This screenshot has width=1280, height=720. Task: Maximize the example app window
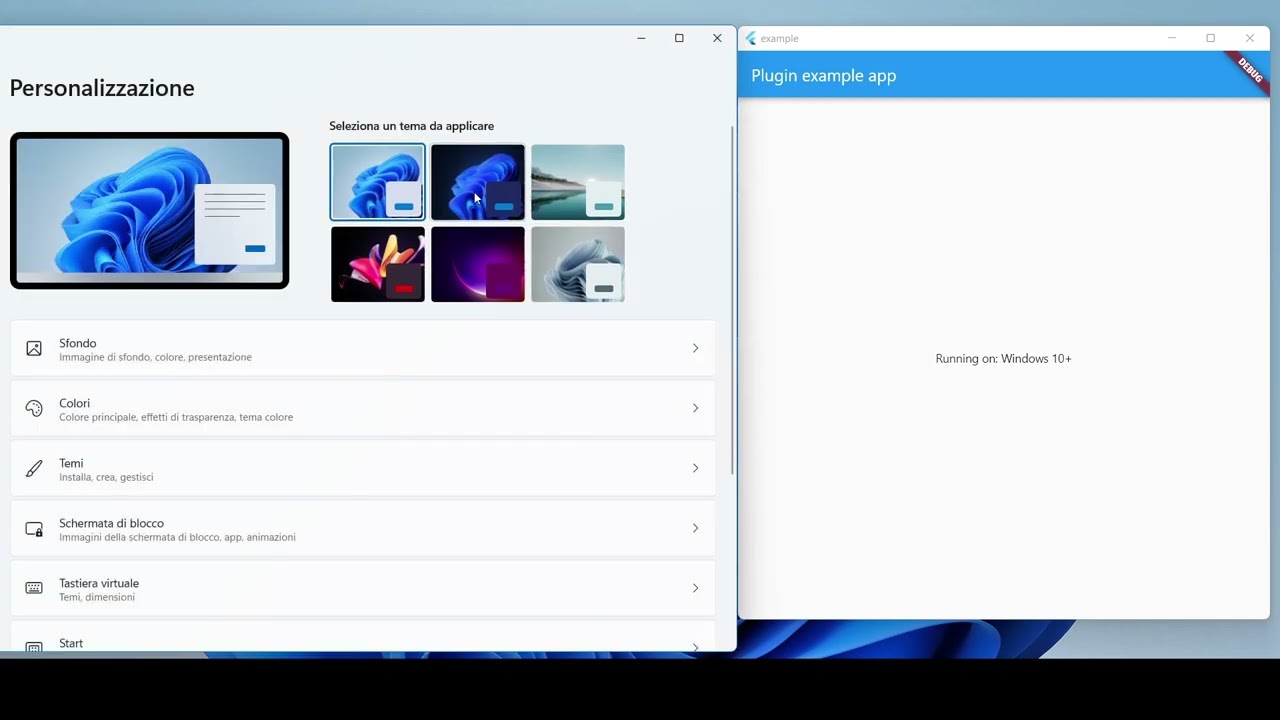pyautogui.click(x=1210, y=38)
